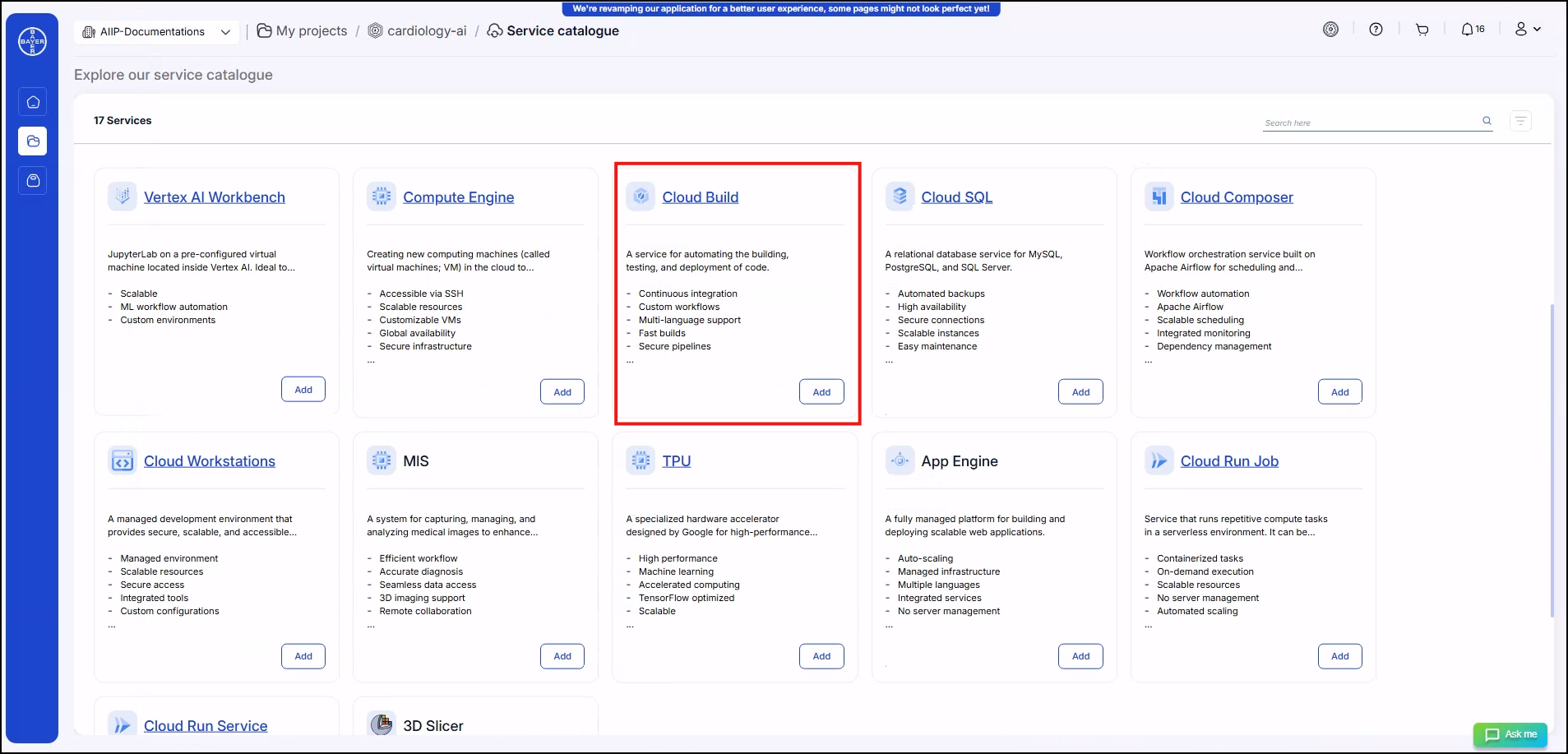Add Cloud Run Job service
Screen dimensions: 1568x754
click(x=1340, y=656)
